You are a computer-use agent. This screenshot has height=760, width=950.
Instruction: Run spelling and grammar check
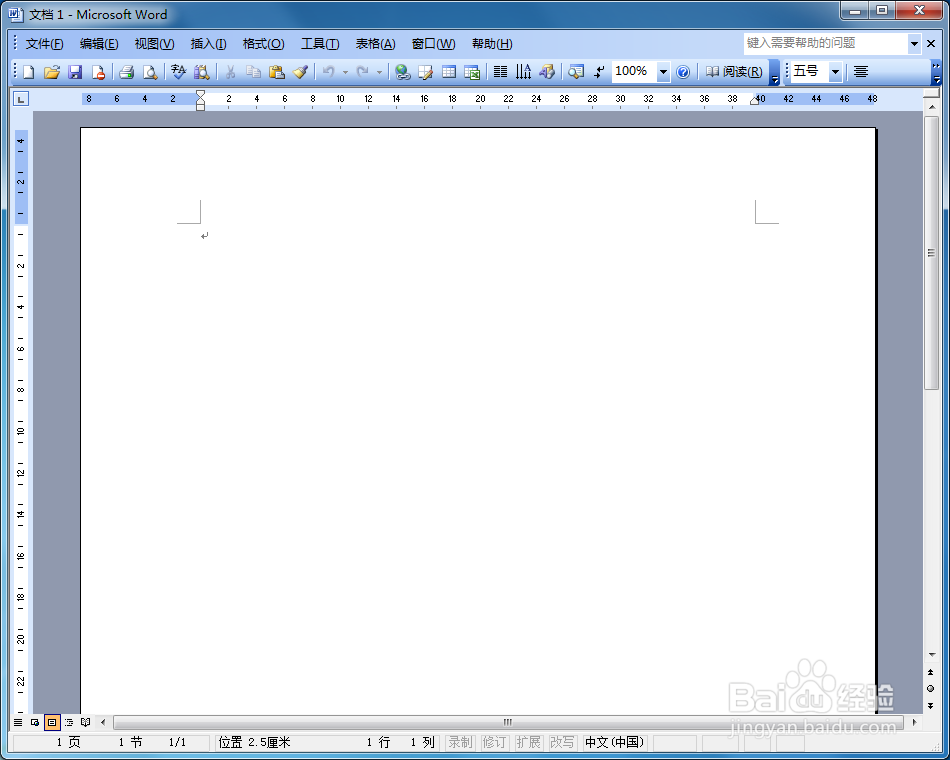point(178,72)
